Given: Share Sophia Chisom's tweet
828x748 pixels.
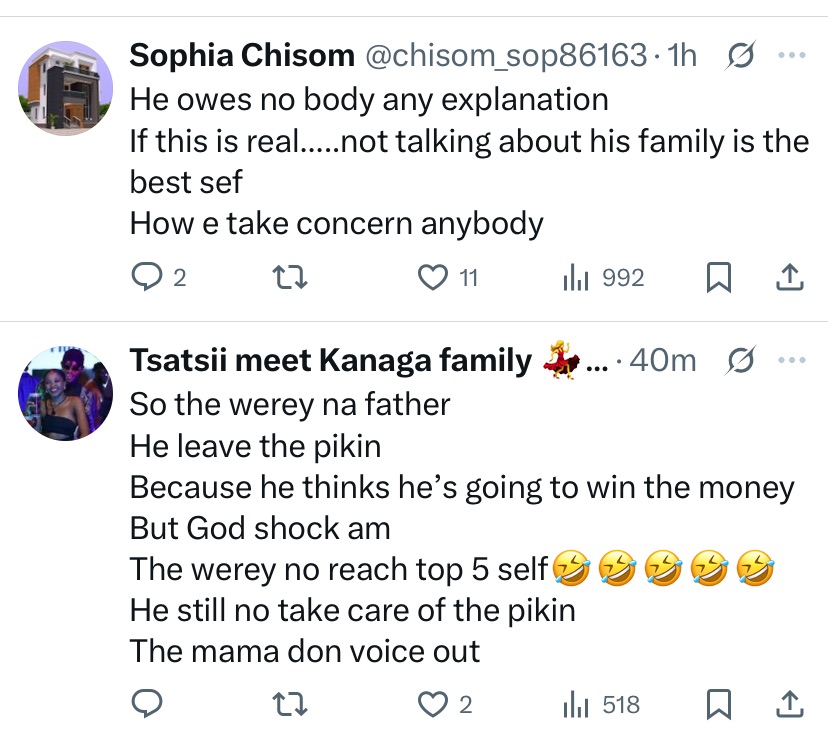Looking at the screenshot, I should pyautogui.click(x=789, y=277).
